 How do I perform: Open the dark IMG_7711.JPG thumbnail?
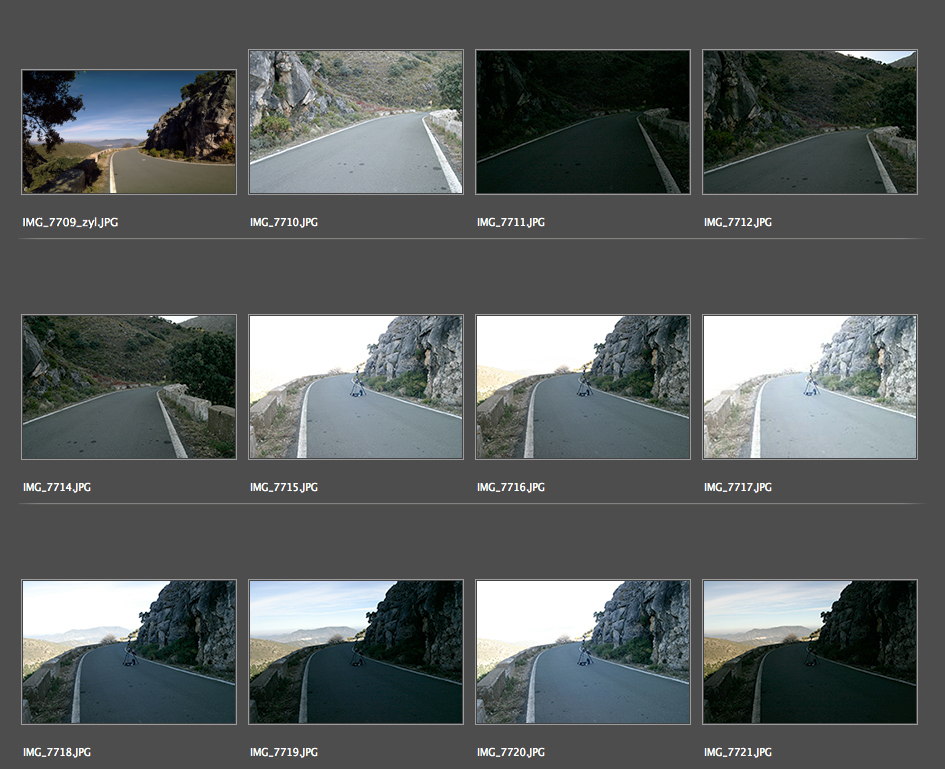click(583, 122)
